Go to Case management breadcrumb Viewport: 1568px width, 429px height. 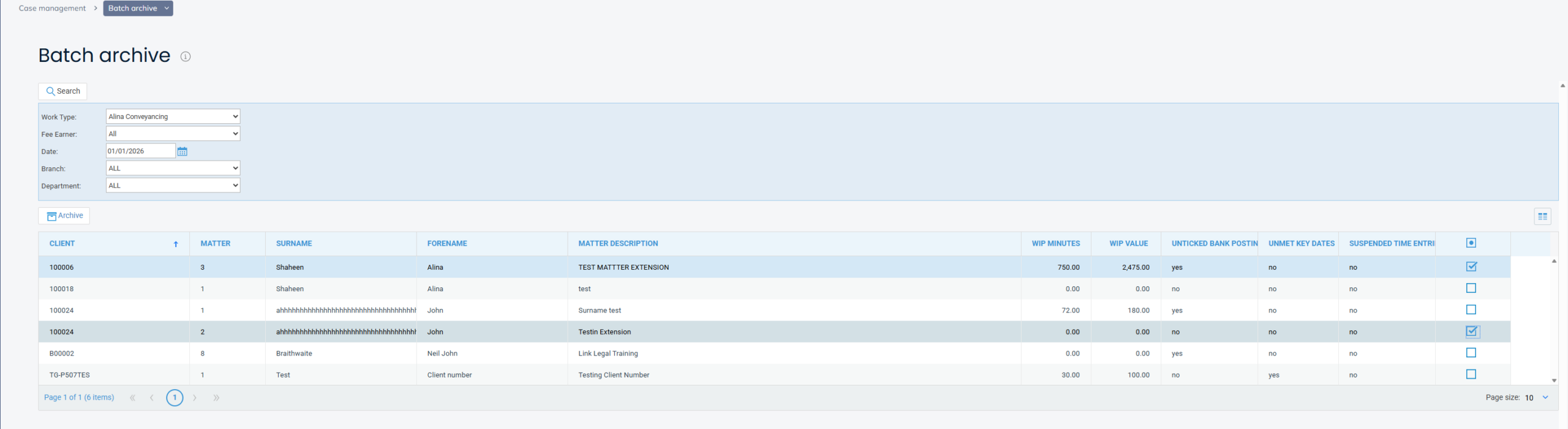point(52,9)
